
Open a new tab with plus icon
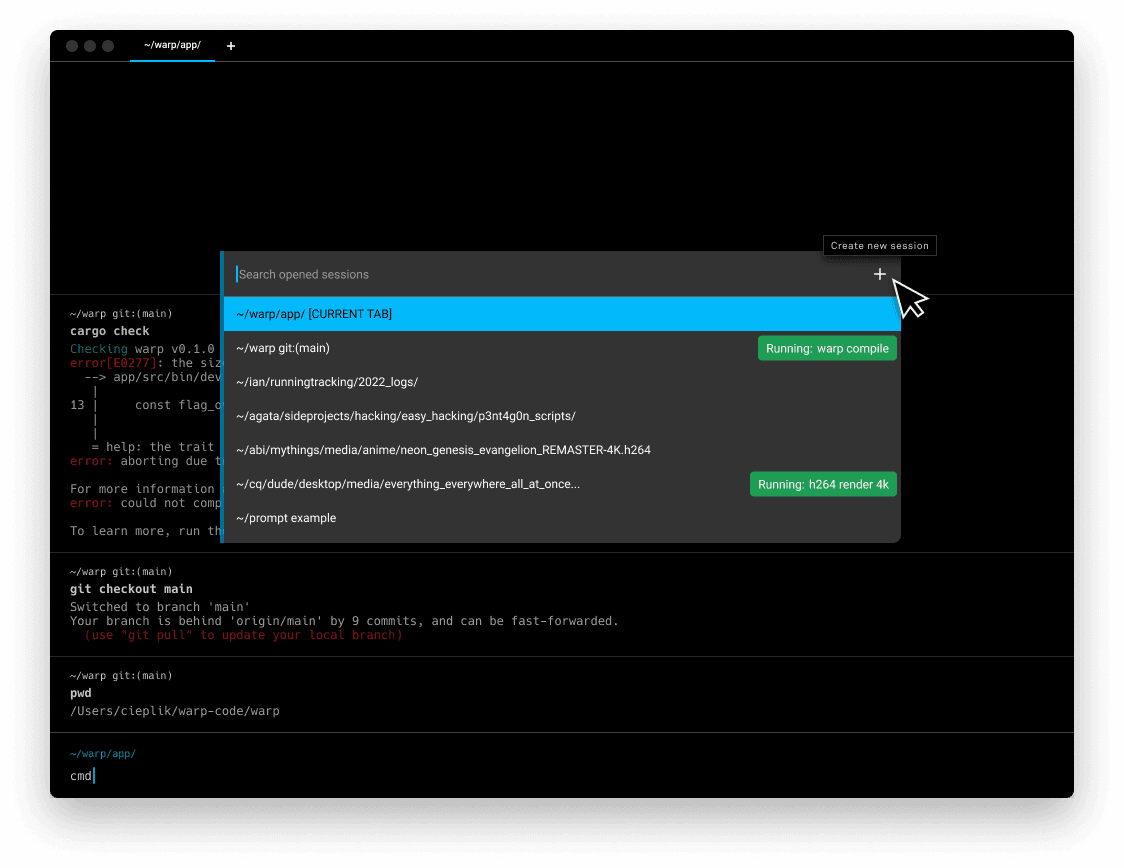231,46
